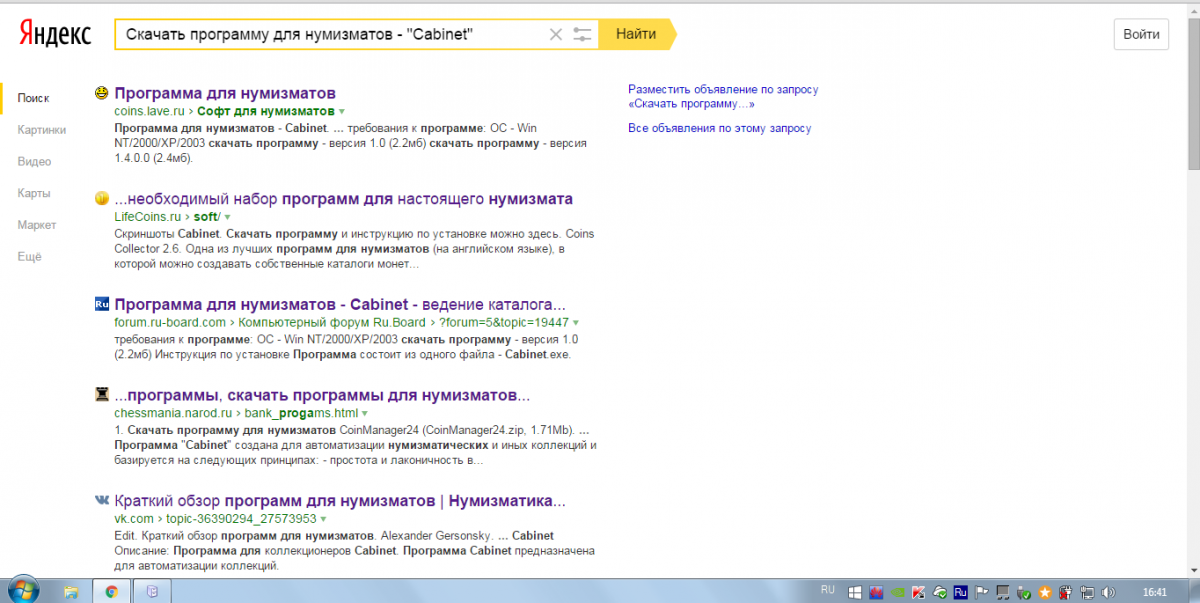Open the first result Программа для нумизматов

click(x=225, y=93)
